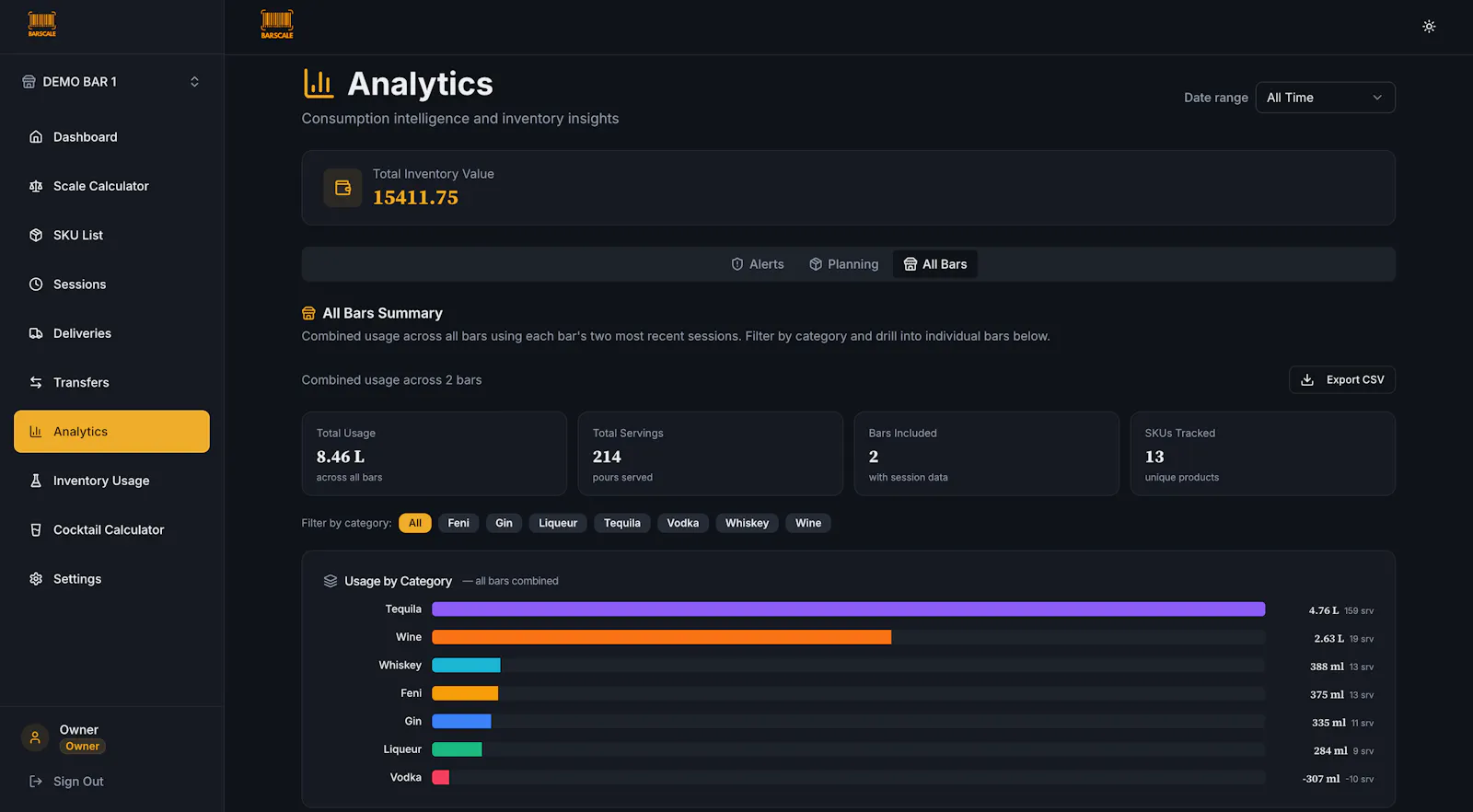Go to Scale Calculator
Image resolution: width=1473 pixels, height=812 pixels.
pyautogui.click(x=111, y=186)
